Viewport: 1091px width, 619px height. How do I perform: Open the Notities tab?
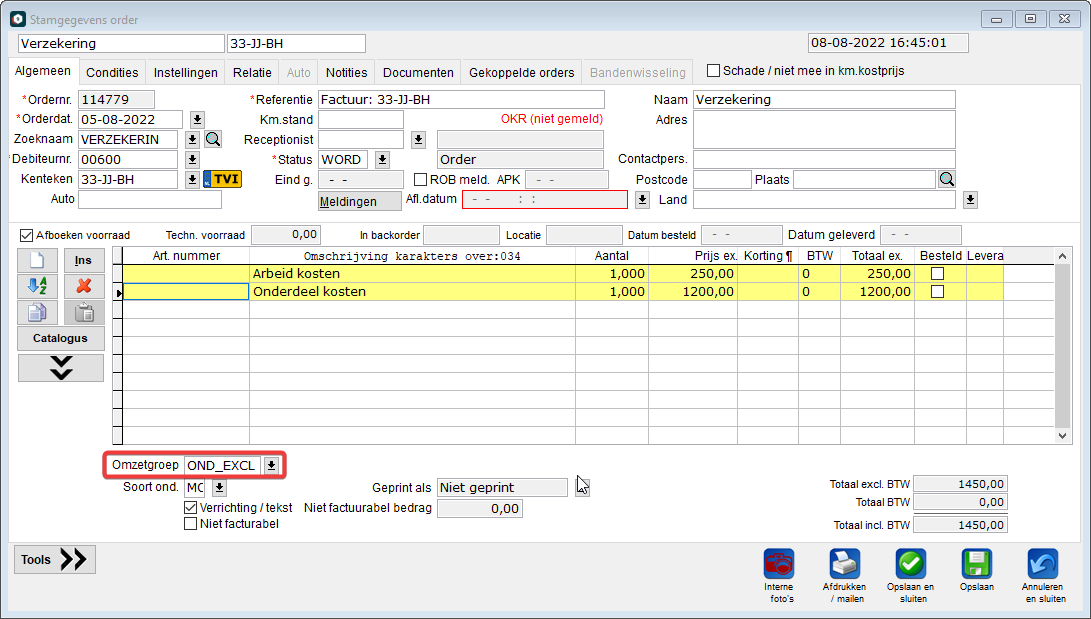point(347,72)
